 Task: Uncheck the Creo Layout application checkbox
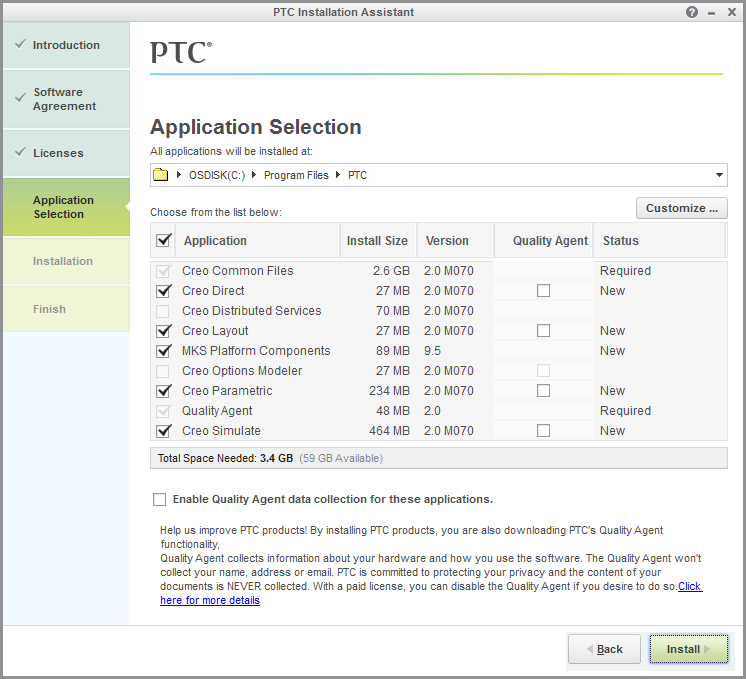(x=164, y=331)
